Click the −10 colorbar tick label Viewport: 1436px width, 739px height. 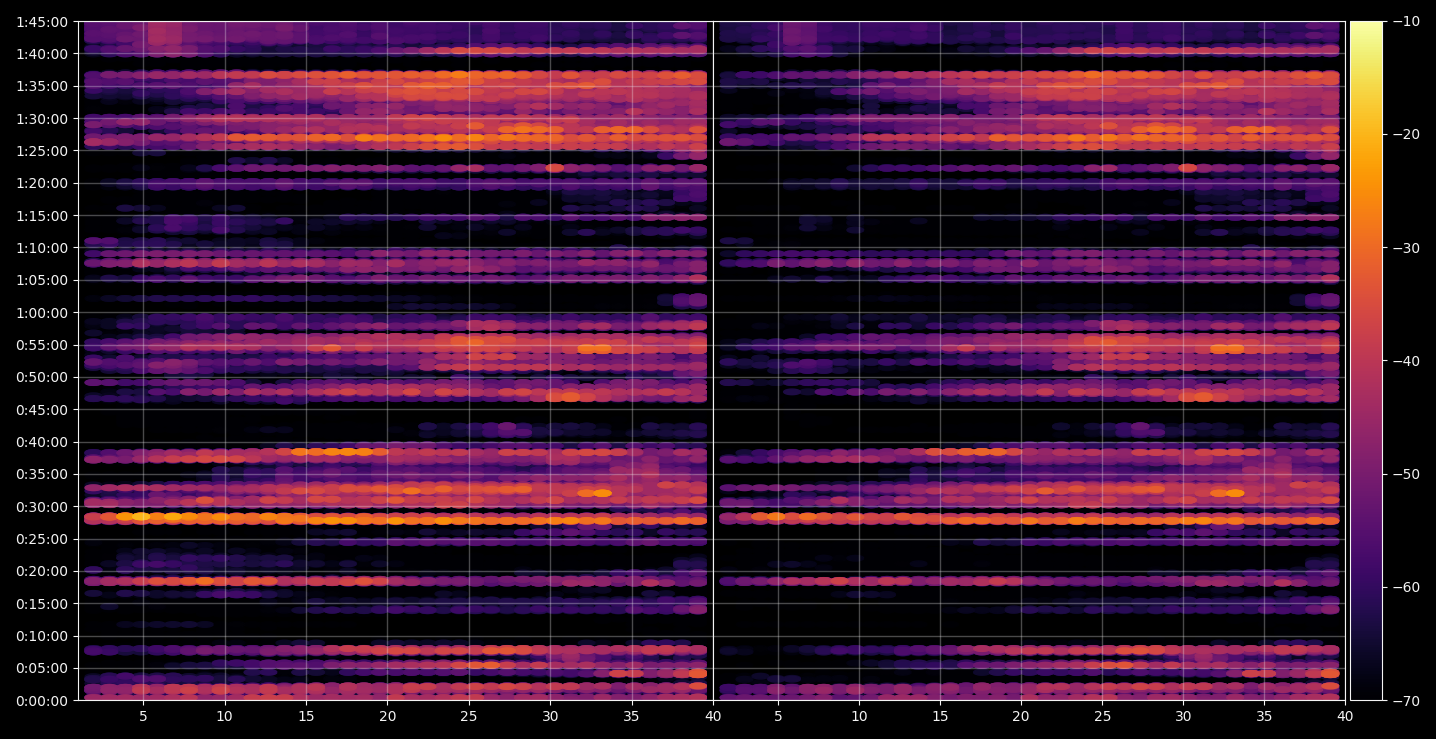[x=1406, y=22]
